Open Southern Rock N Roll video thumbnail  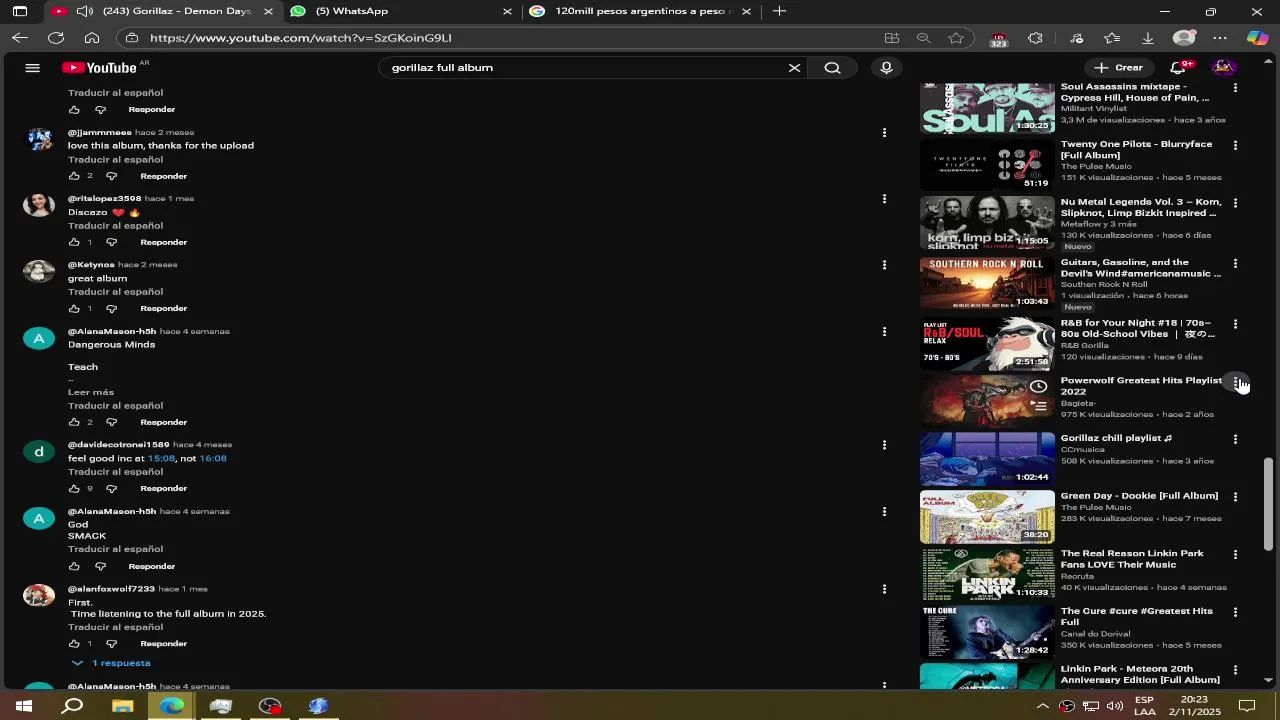point(987,283)
